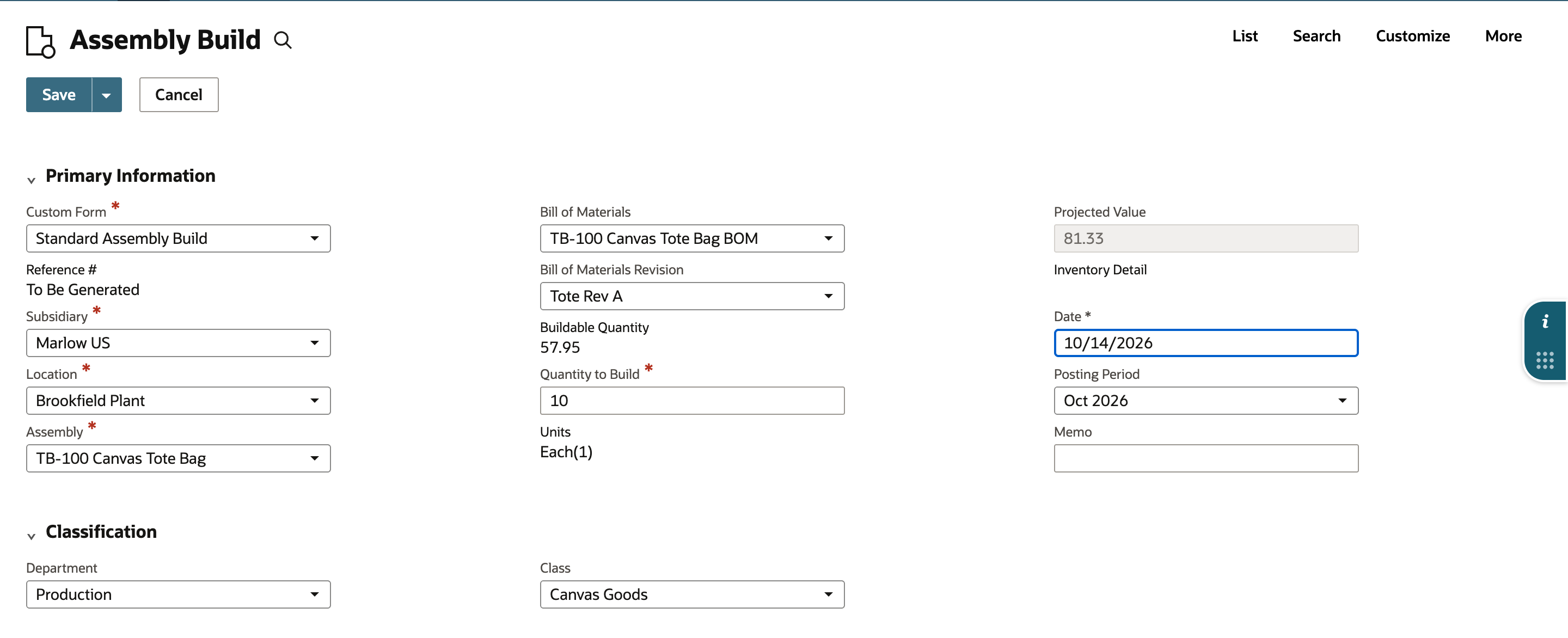Click the Classification heading text
Image resolution: width=1568 pixels, height=638 pixels.
(101, 532)
